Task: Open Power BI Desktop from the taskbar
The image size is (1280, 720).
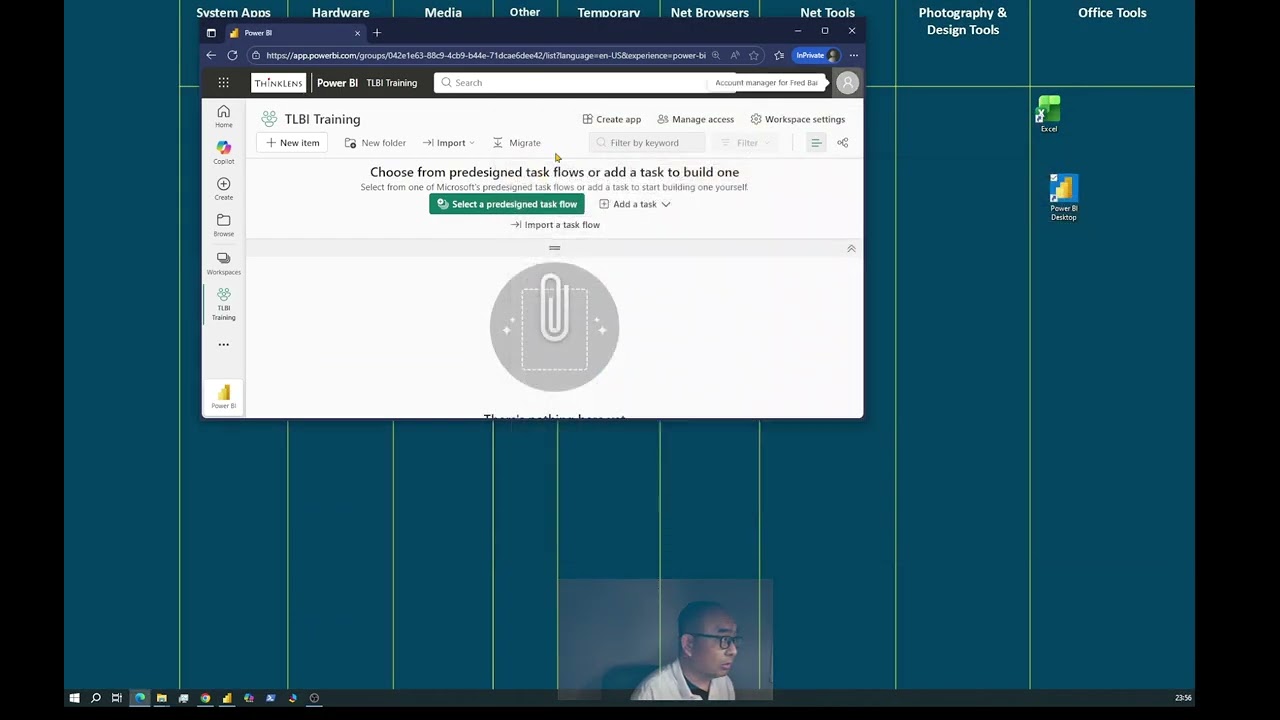Action: [x=227, y=698]
